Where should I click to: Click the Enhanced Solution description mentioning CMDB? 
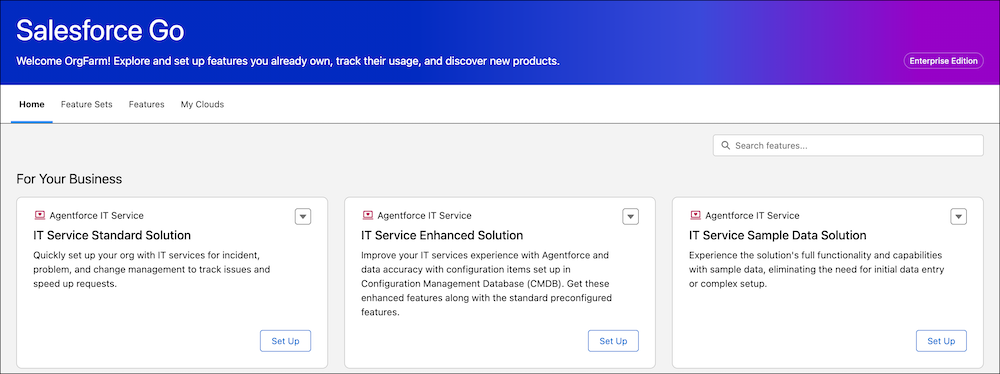point(487,284)
